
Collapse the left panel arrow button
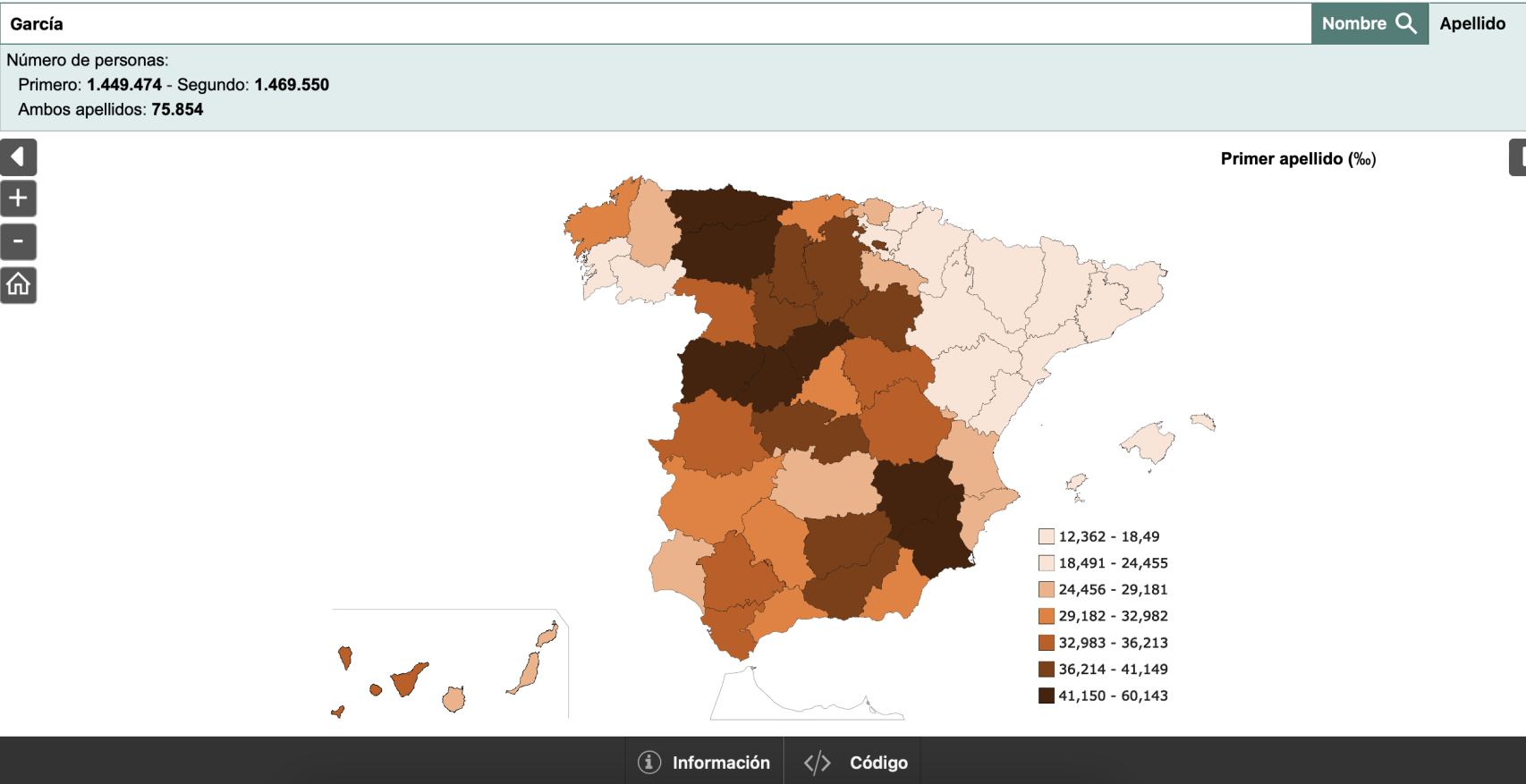(18, 157)
